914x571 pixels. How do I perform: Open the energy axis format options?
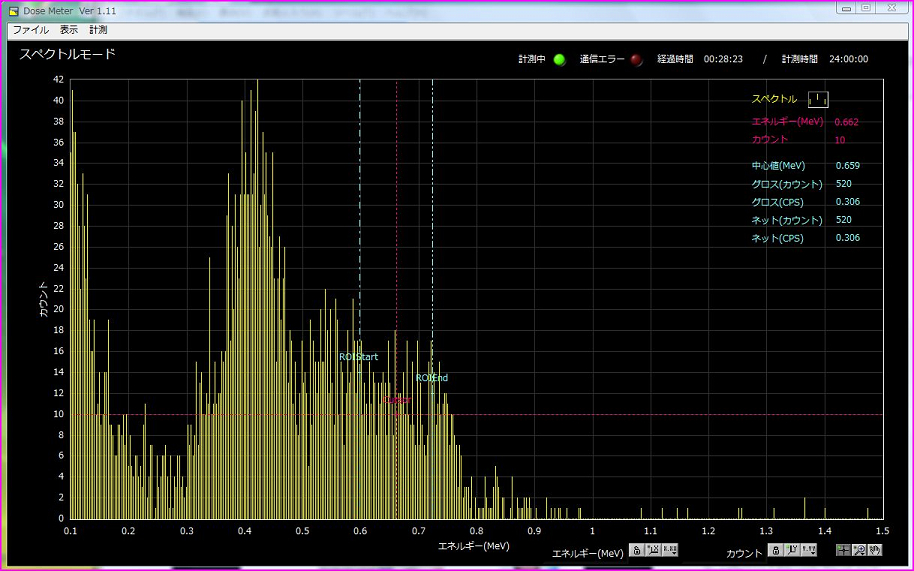670,551
